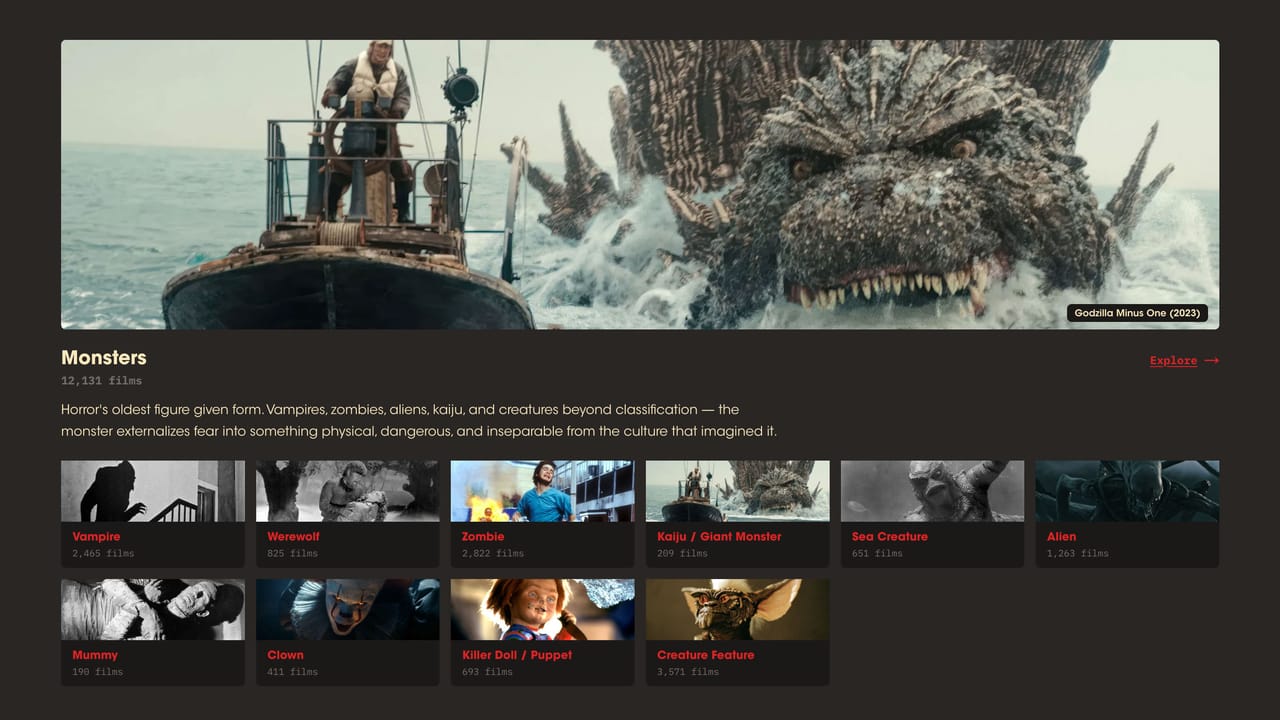1280x720 pixels.
Task: Select the Vampire category title
Action: 96,537
